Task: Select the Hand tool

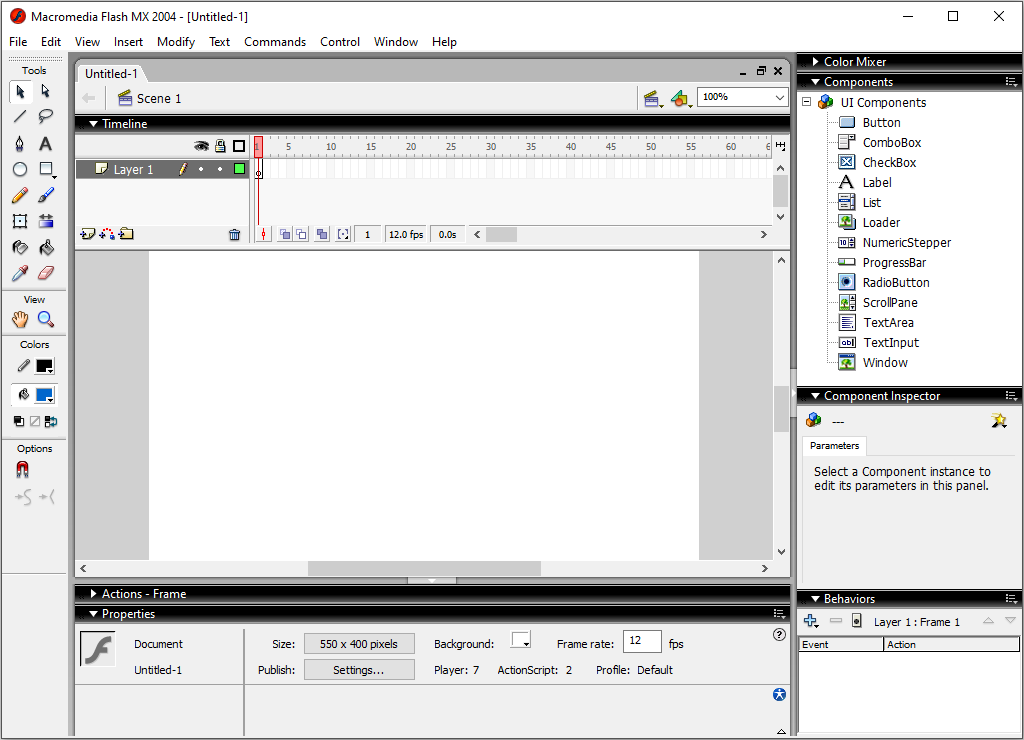Action: pyautogui.click(x=20, y=319)
